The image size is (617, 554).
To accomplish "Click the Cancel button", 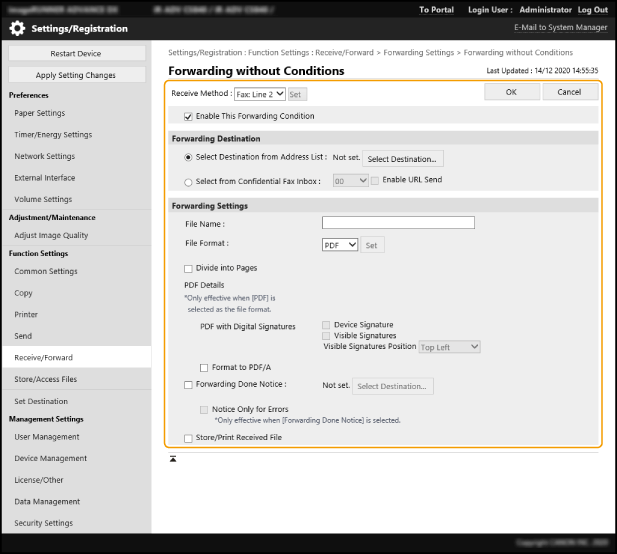I will point(569,92).
